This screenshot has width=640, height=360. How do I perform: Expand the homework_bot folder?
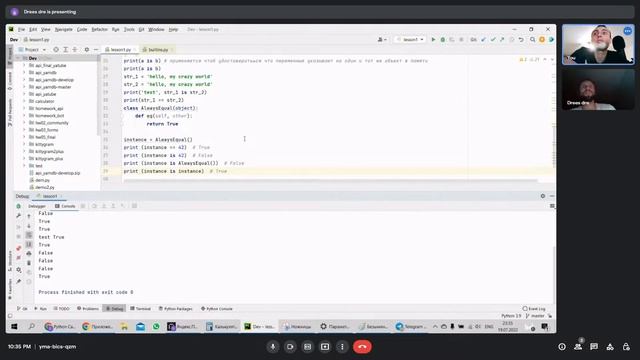24,116
